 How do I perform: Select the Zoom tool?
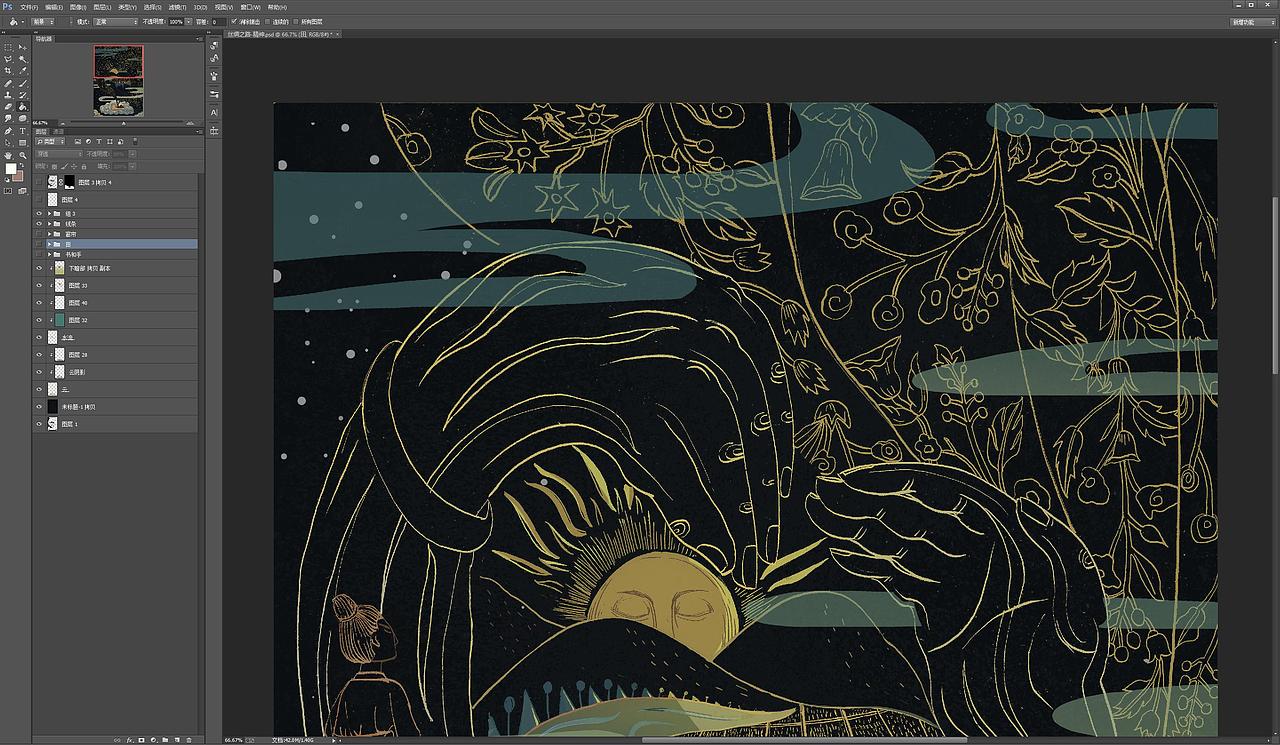pos(22,155)
